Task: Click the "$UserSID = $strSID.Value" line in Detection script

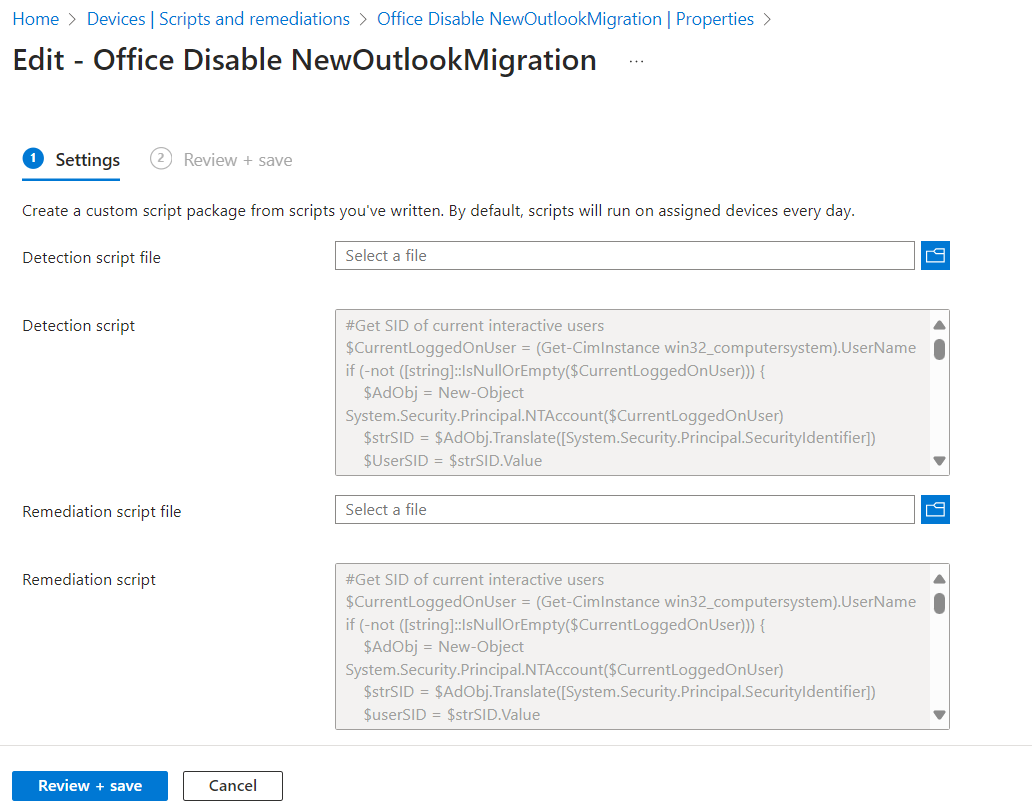Action: (453, 461)
